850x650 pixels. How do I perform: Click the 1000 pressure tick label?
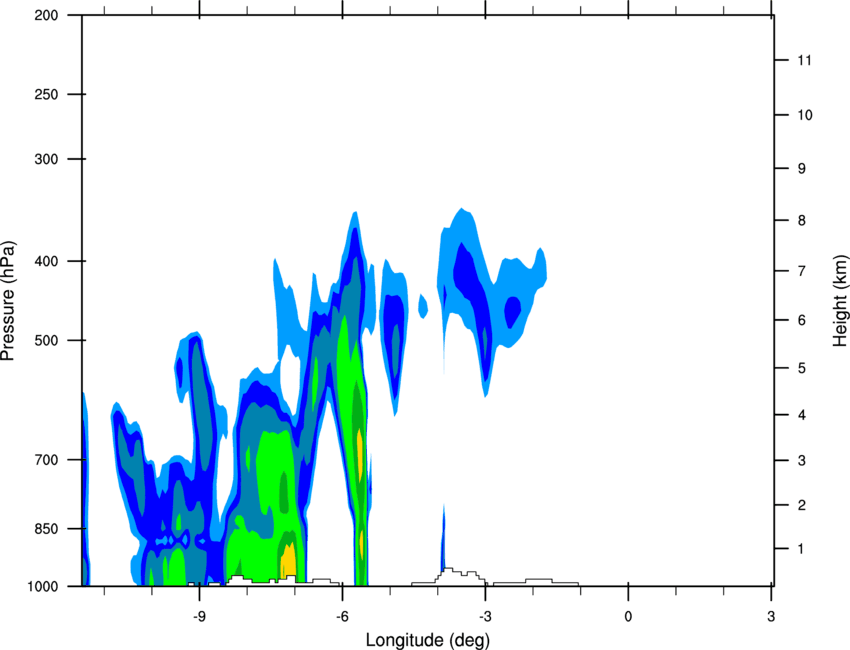coord(43,587)
